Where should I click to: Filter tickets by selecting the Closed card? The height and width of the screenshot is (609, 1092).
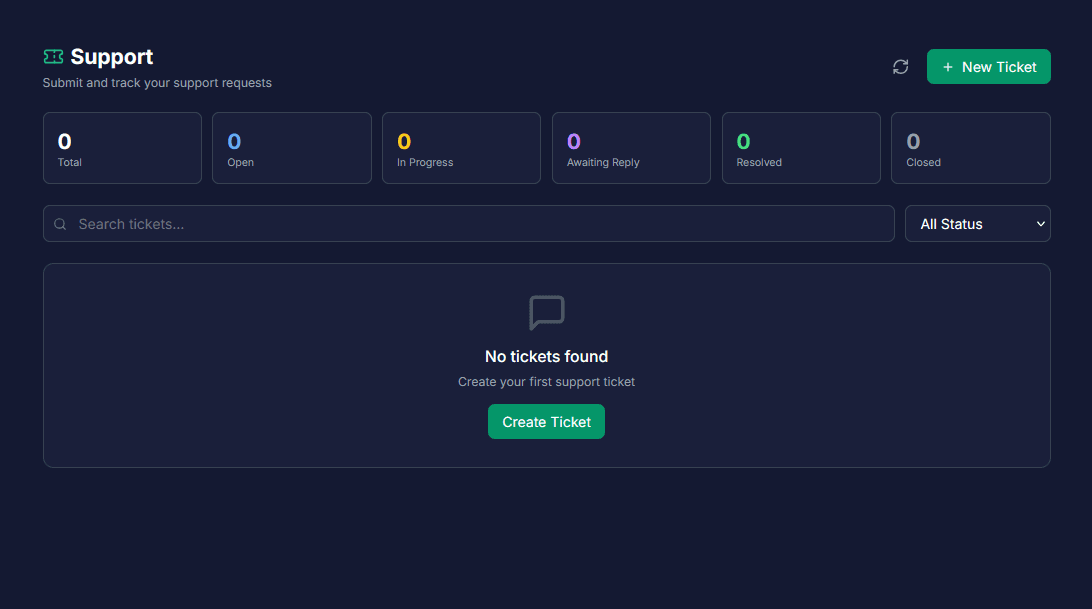[970, 148]
